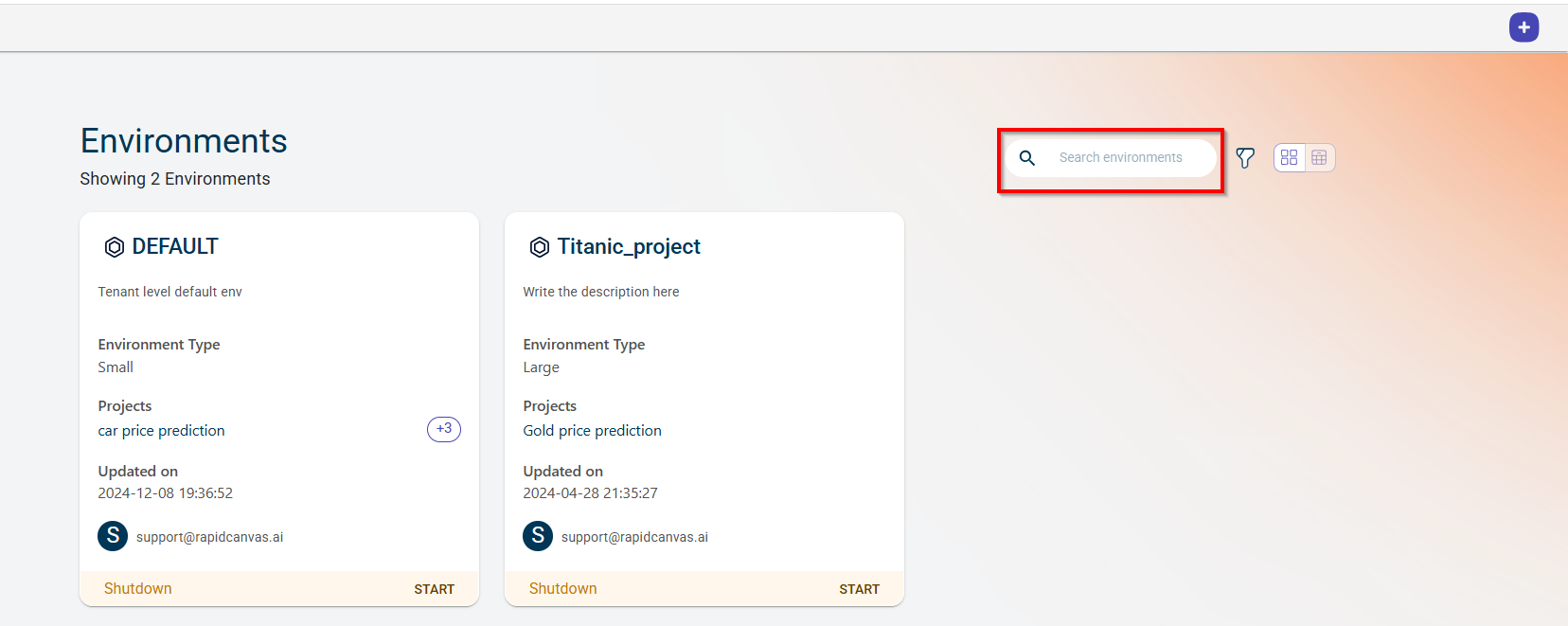
Task: Expand the +3 additional projects badge
Action: [x=443, y=429]
